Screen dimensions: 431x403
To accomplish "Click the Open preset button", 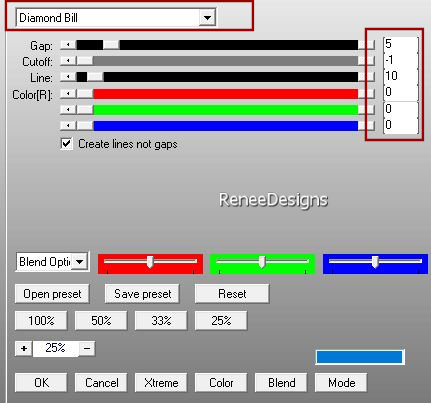I will point(52,294).
